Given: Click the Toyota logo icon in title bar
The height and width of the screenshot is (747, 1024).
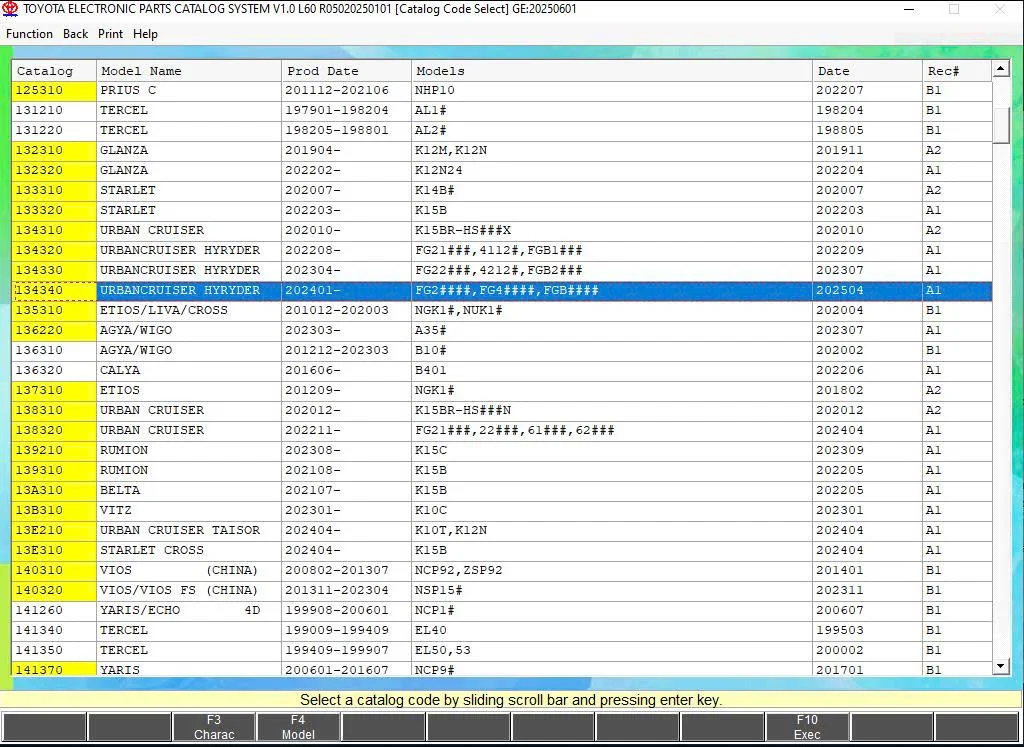Looking at the screenshot, I should click(x=10, y=10).
